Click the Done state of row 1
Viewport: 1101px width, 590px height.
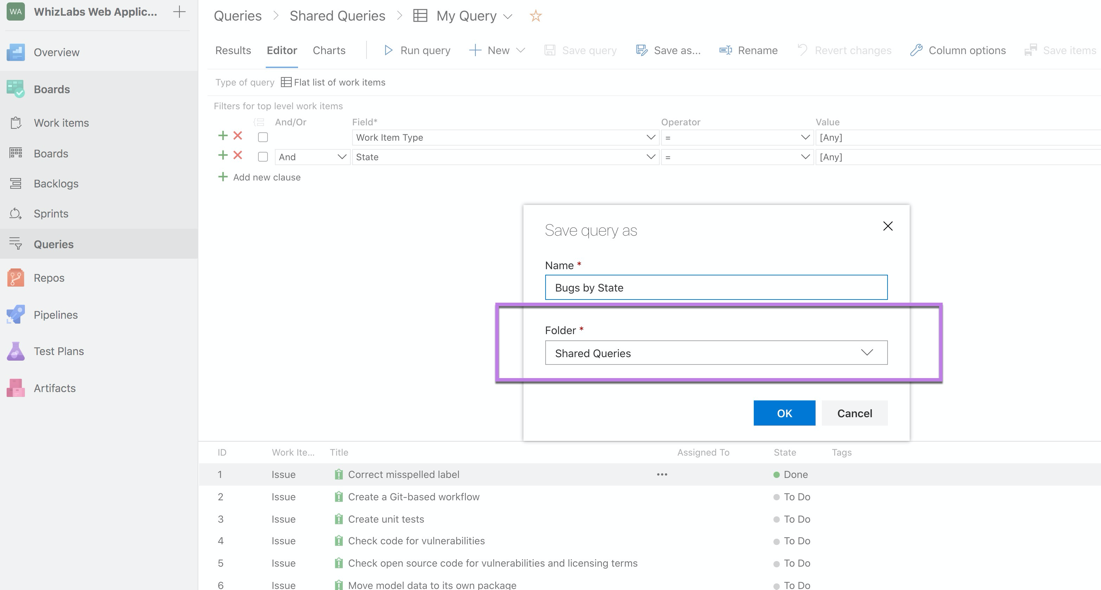point(791,475)
